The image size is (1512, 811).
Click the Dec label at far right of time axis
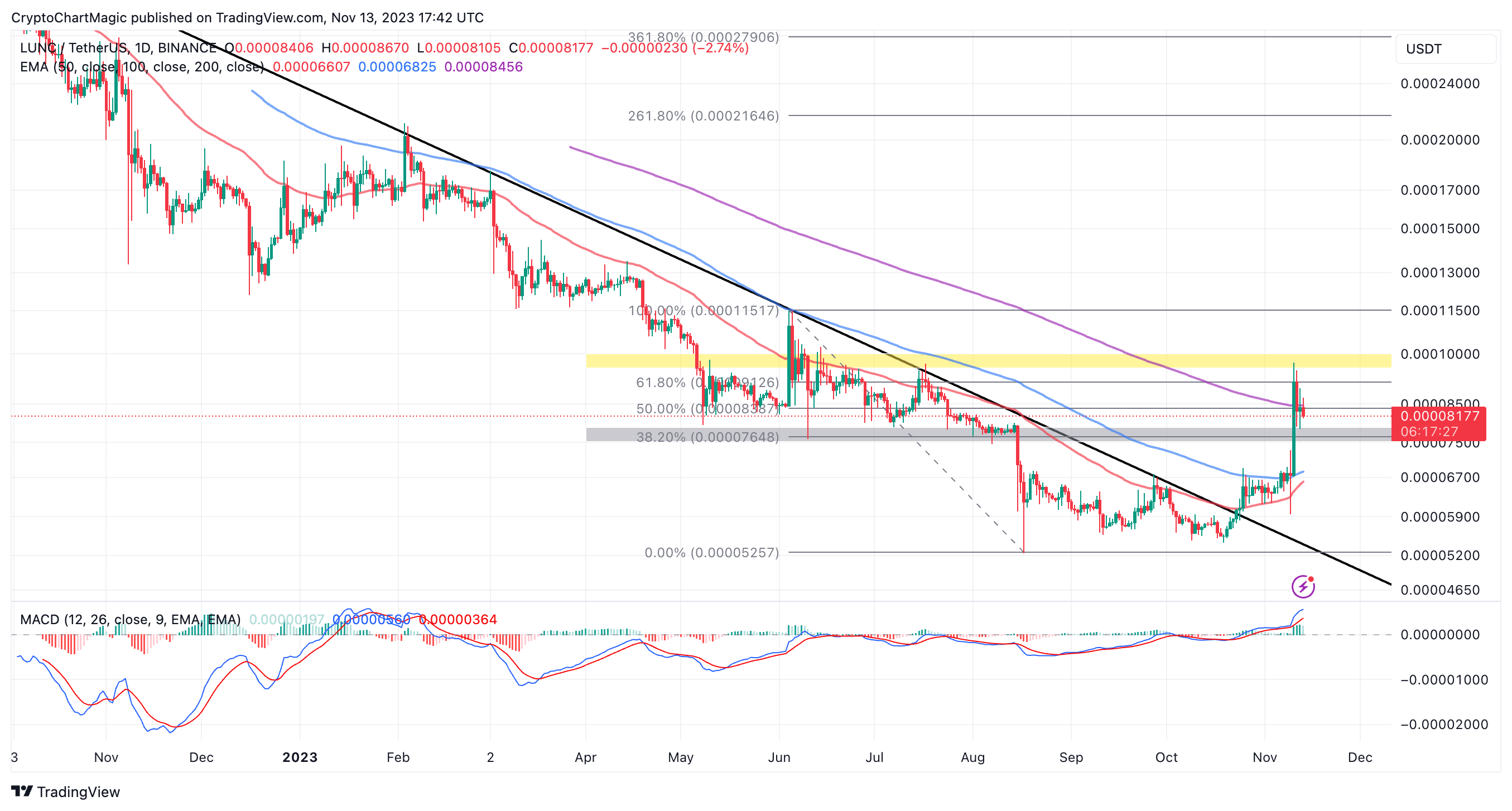pyautogui.click(x=1360, y=757)
